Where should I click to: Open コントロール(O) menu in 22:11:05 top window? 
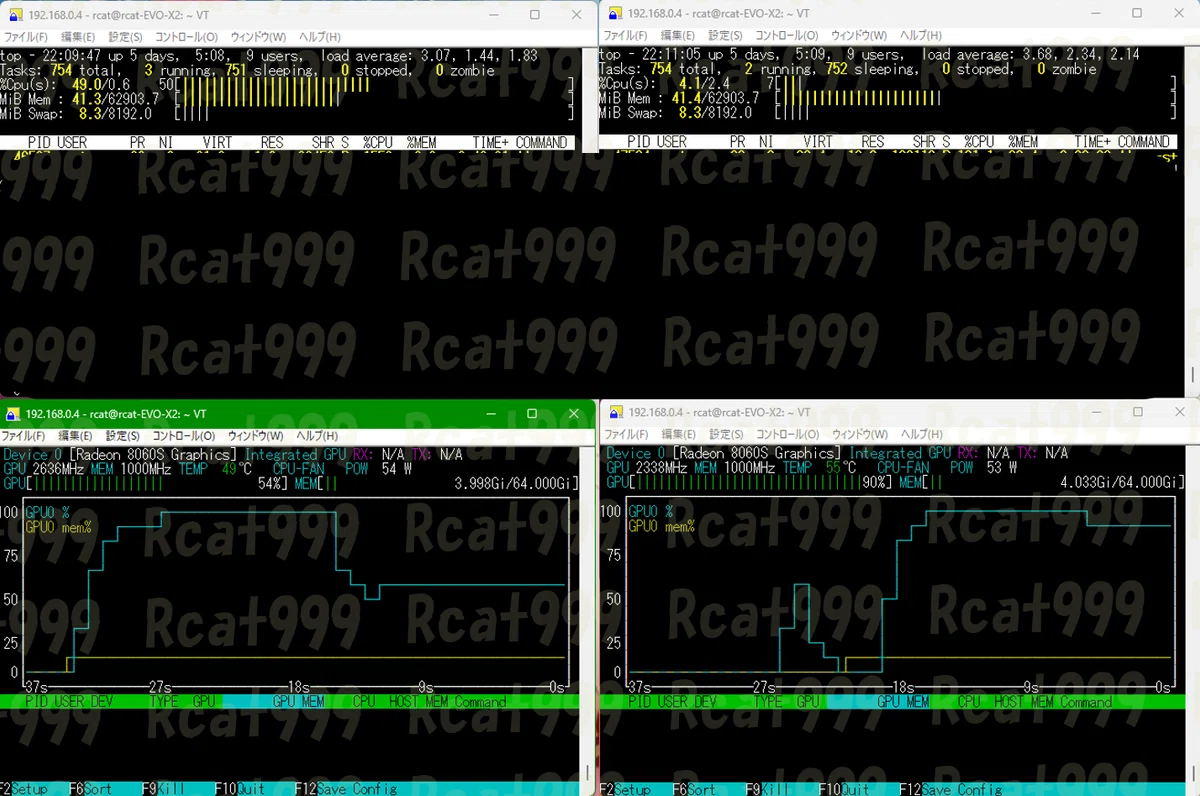[787, 37]
